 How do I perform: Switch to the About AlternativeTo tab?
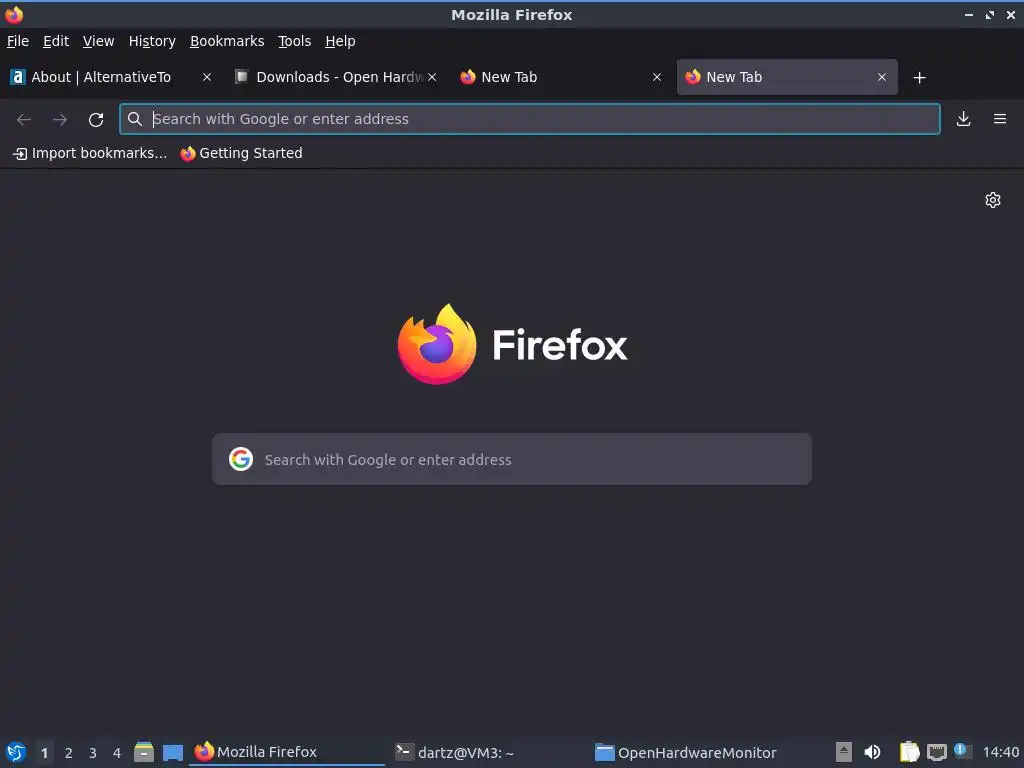pos(111,77)
